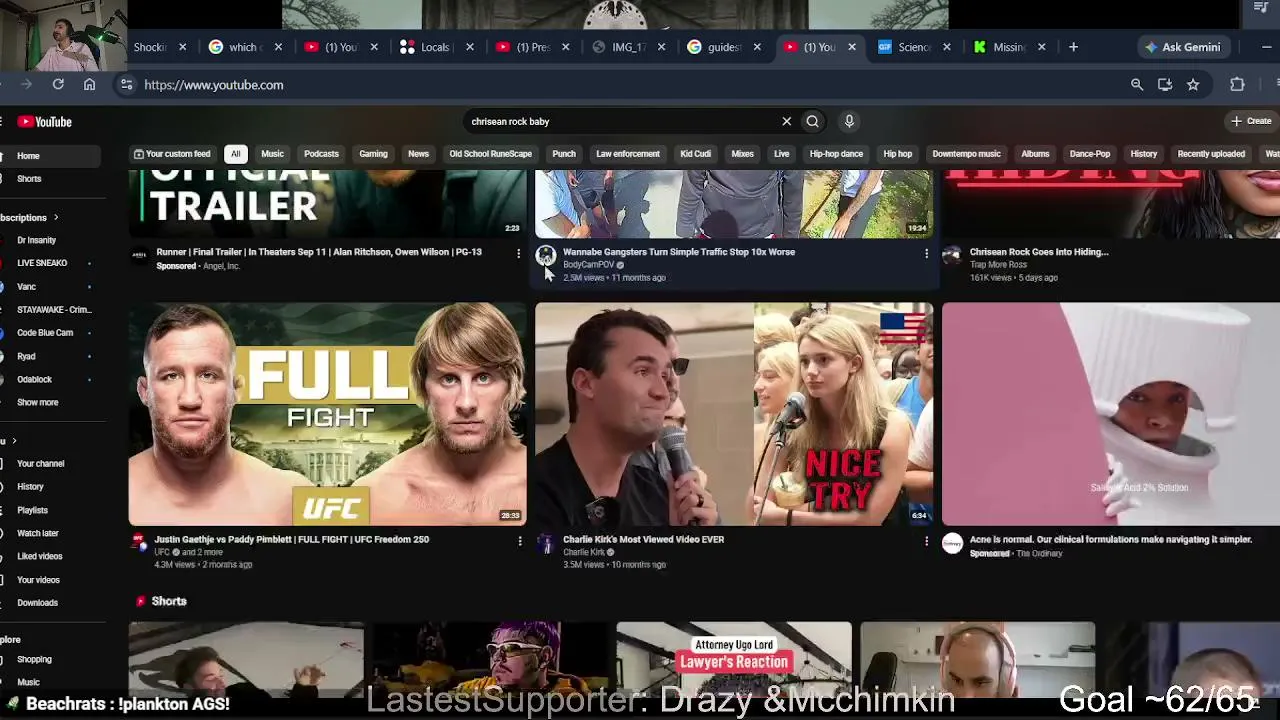The image size is (1280, 720).
Task: Open Chrisean Rock Goes Into Hiding title
Action: point(1039,252)
